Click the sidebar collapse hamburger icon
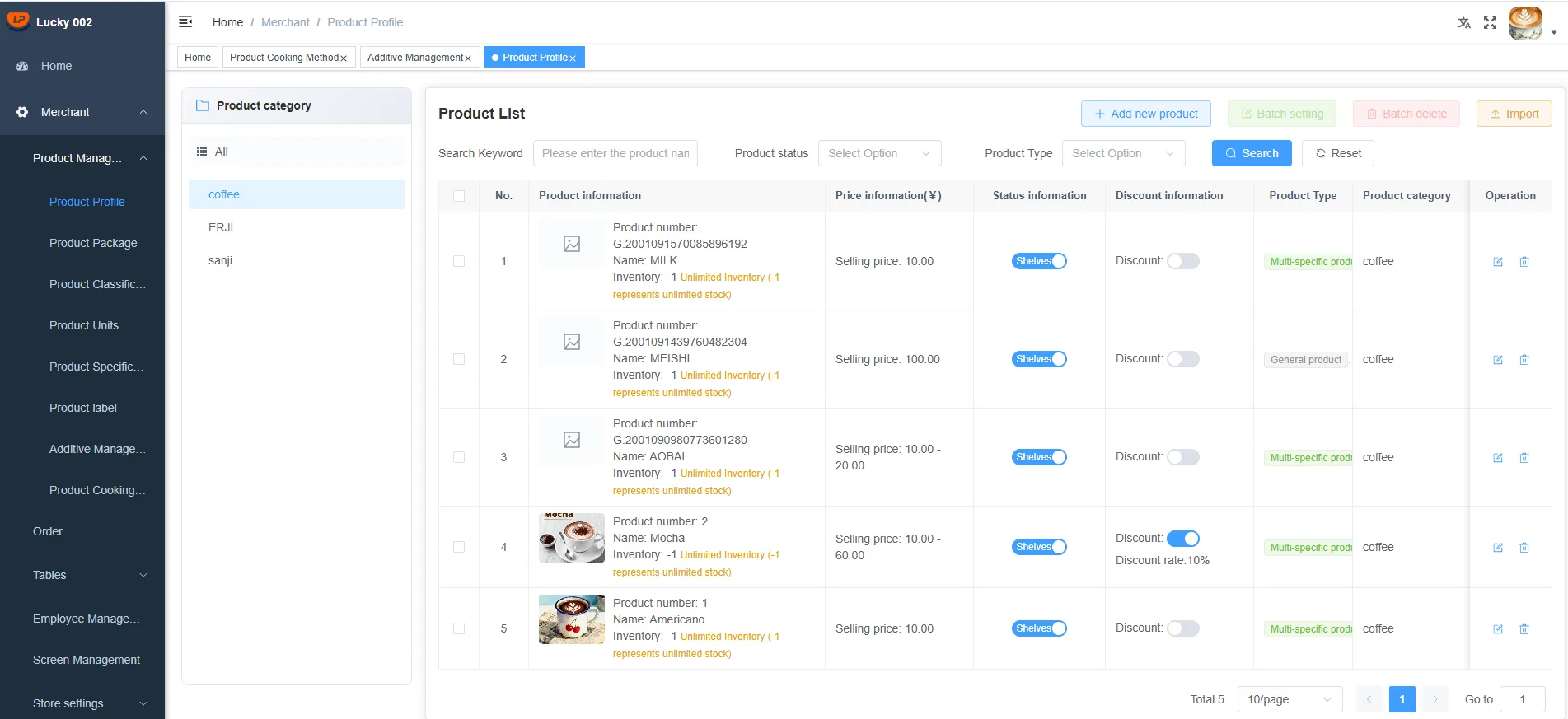This screenshot has width=1568, height=719. click(185, 21)
